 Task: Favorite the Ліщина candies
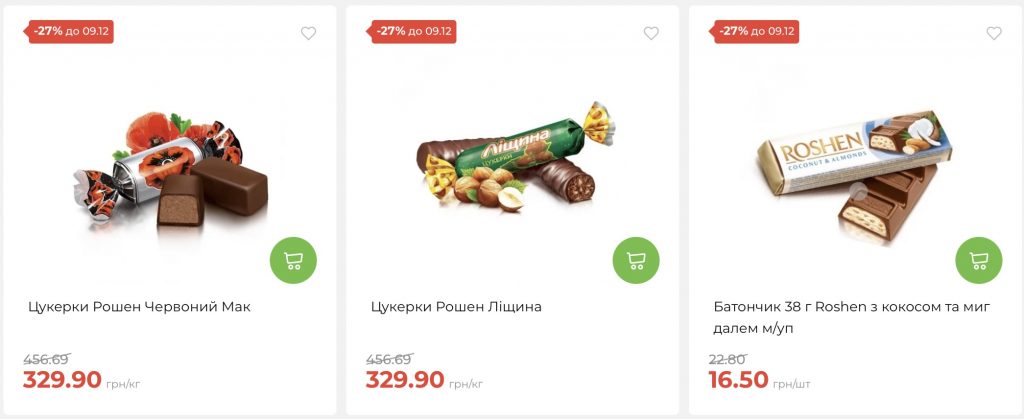tap(651, 33)
